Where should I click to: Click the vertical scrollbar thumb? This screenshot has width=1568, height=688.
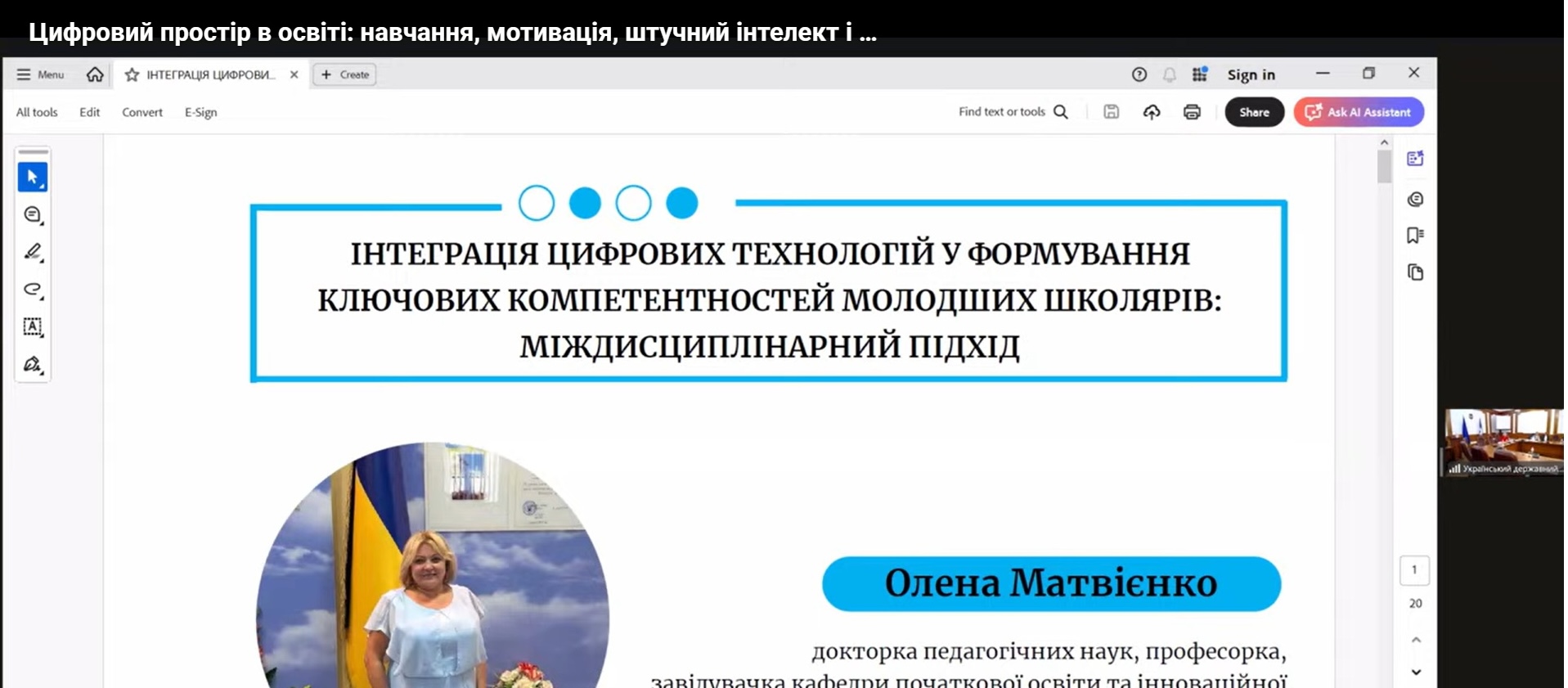point(1384,166)
